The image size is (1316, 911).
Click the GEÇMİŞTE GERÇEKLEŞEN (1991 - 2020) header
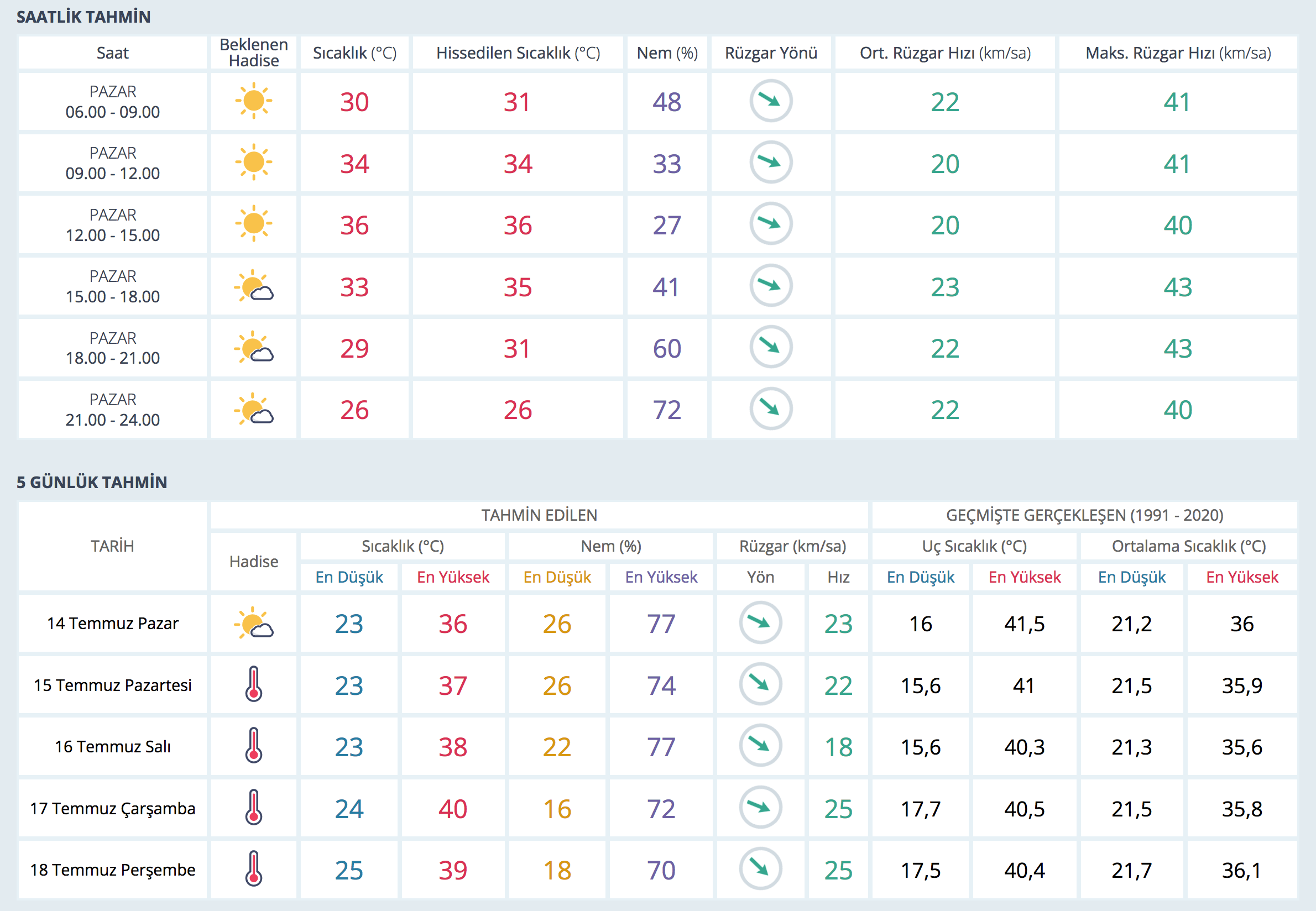(1084, 515)
